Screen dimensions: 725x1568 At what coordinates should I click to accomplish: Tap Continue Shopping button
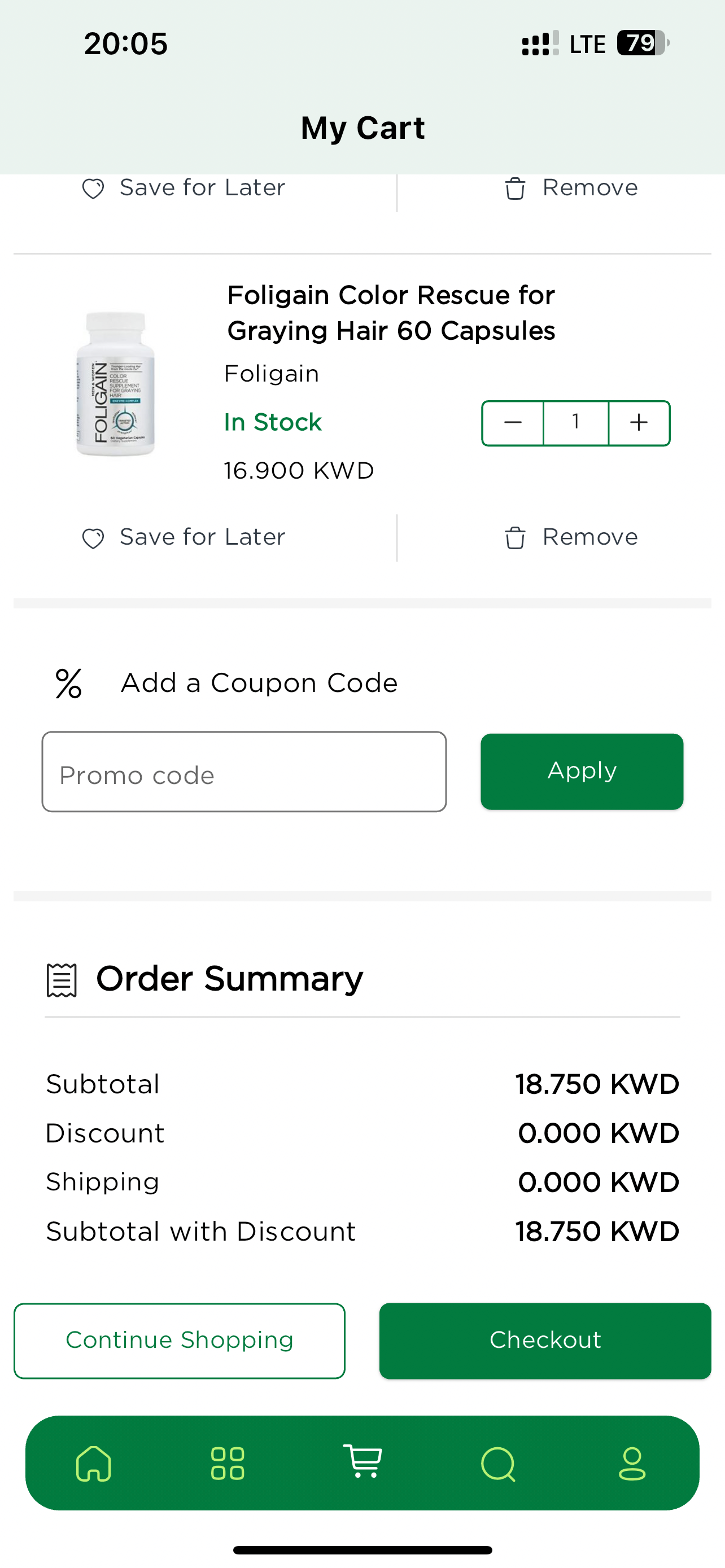(x=180, y=1341)
